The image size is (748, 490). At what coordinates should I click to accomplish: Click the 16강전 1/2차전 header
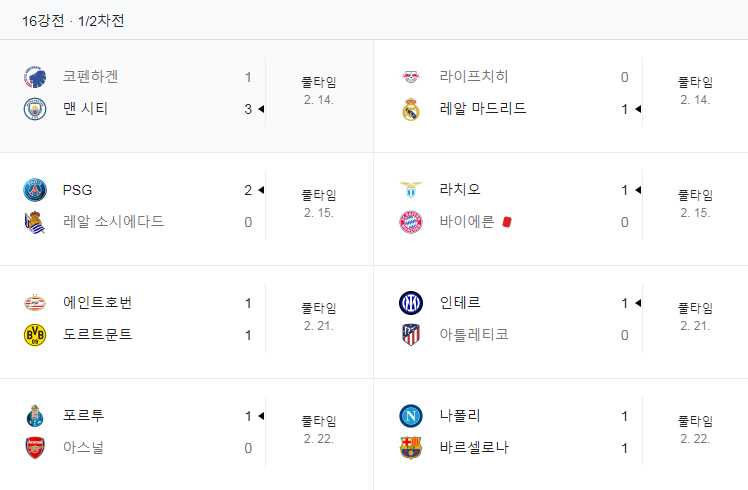click(73, 20)
